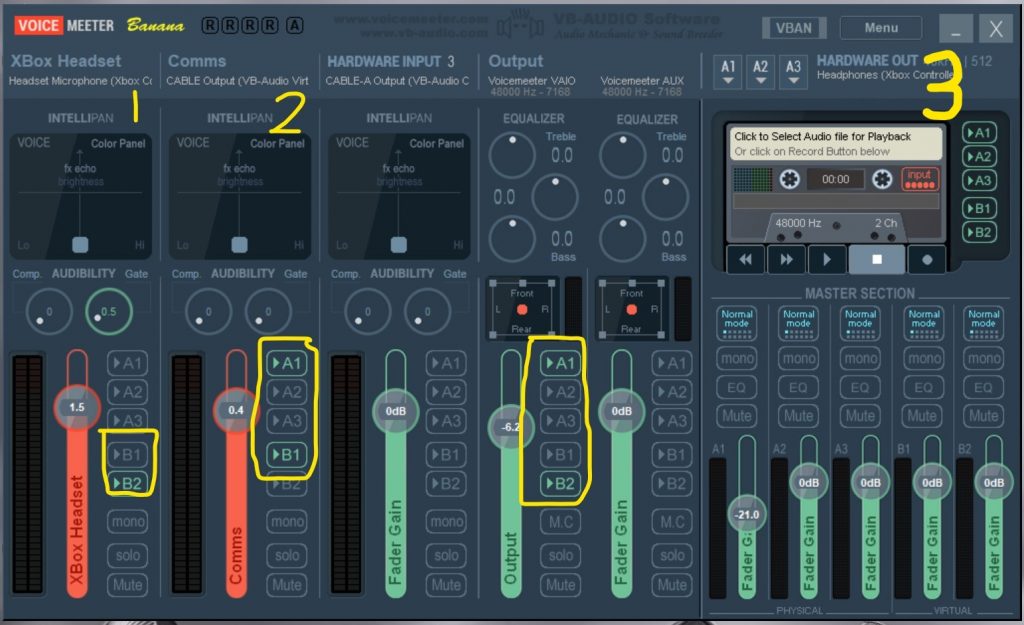Image resolution: width=1024 pixels, height=625 pixels.
Task: Open the A3 hardware out device dropdown
Action: (x=793, y=72)
